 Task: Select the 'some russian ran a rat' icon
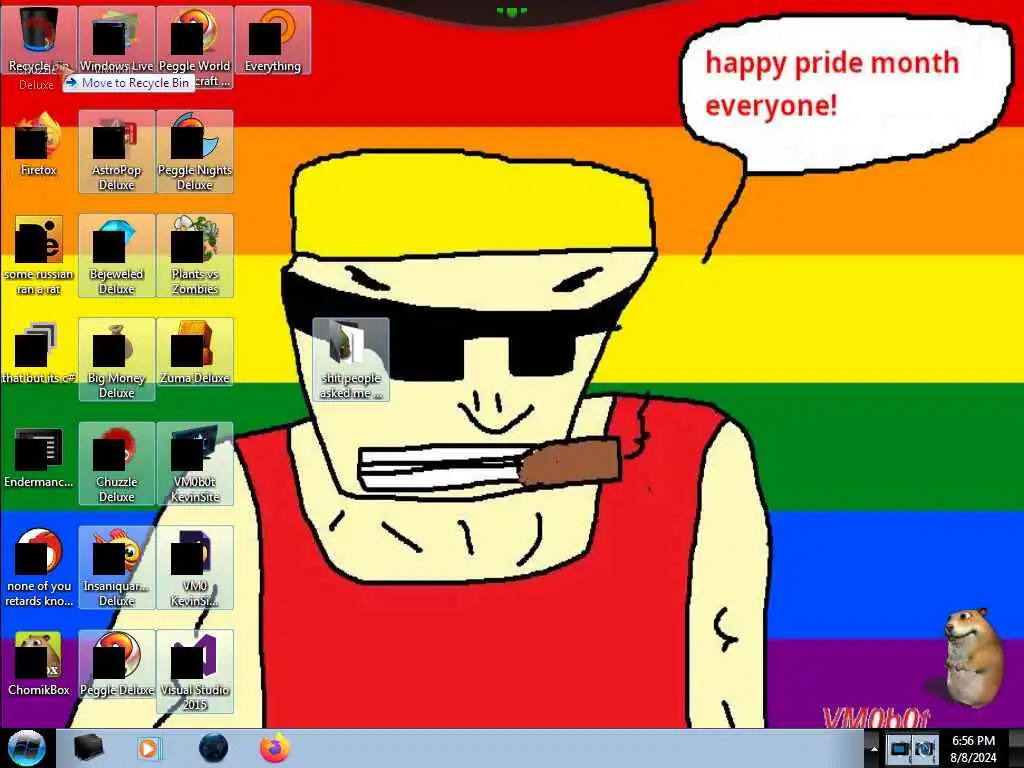[x=39, y=255]
